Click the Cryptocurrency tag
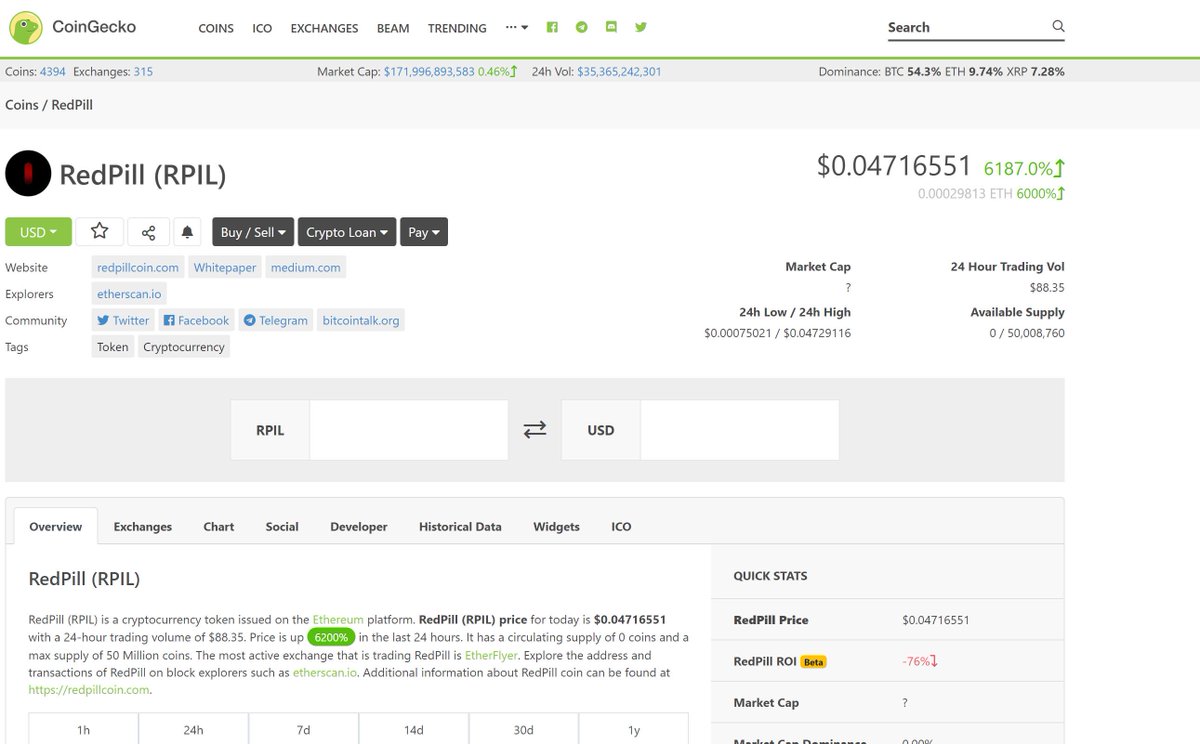 (184, 347)
